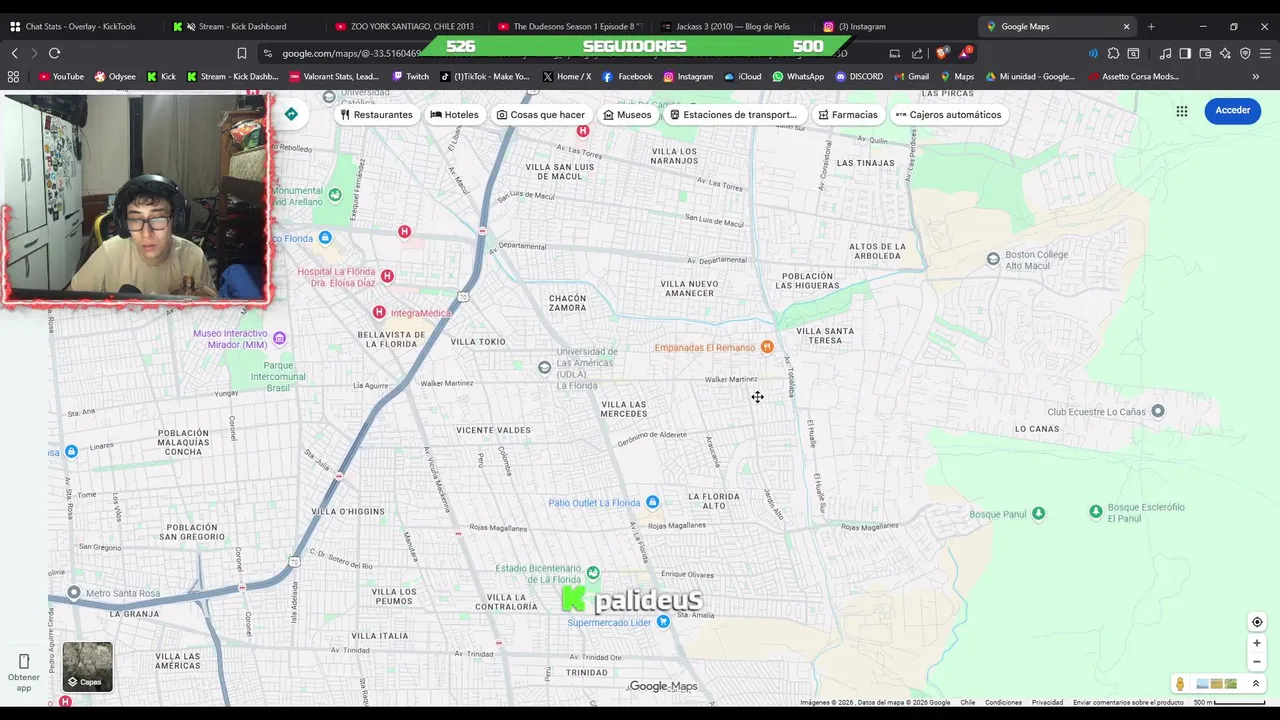Zoom out of the map
This screenshot has height=720, width=1280.
[1257, 661]
